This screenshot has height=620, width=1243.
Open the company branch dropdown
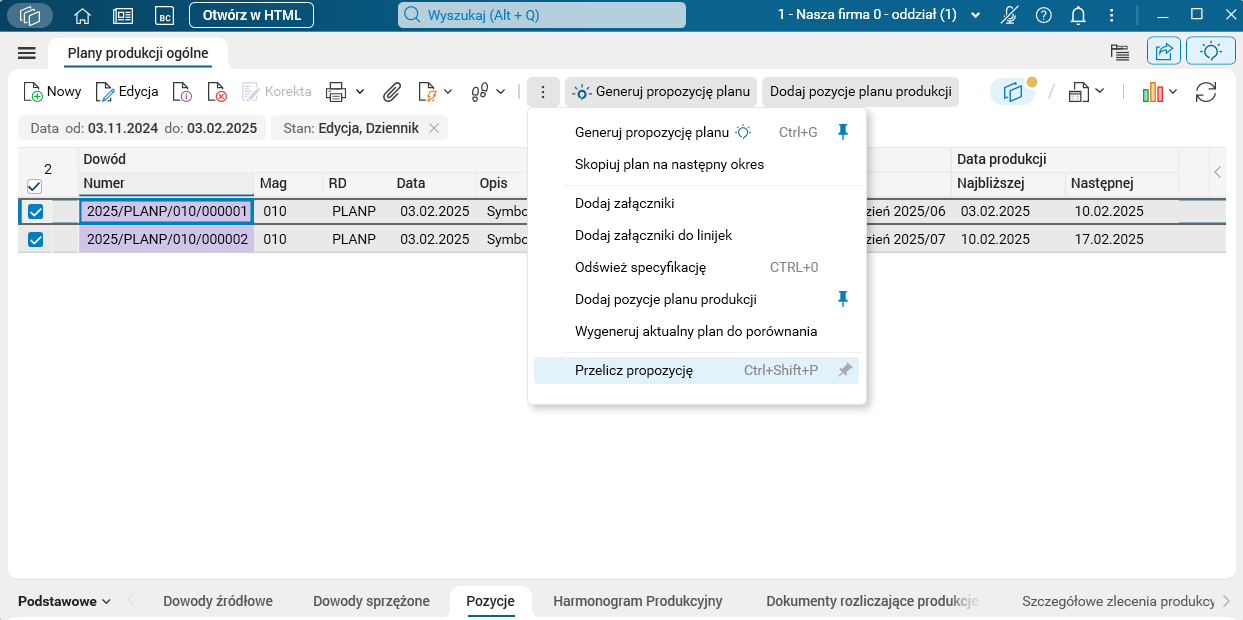tap(976, 15)
